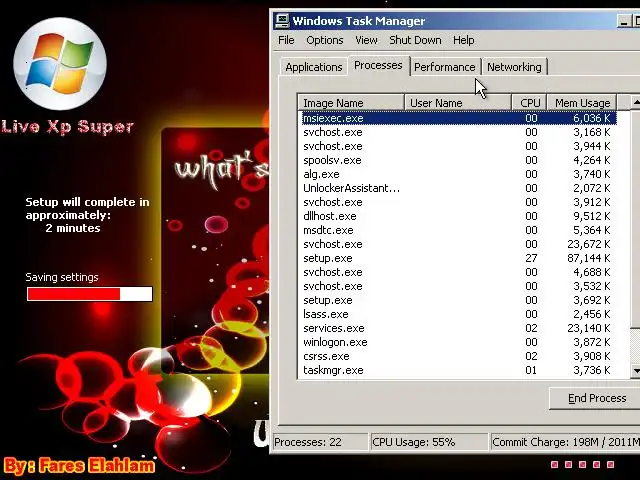
Task: Switch to the Networking tab
Action: (514, 67)
